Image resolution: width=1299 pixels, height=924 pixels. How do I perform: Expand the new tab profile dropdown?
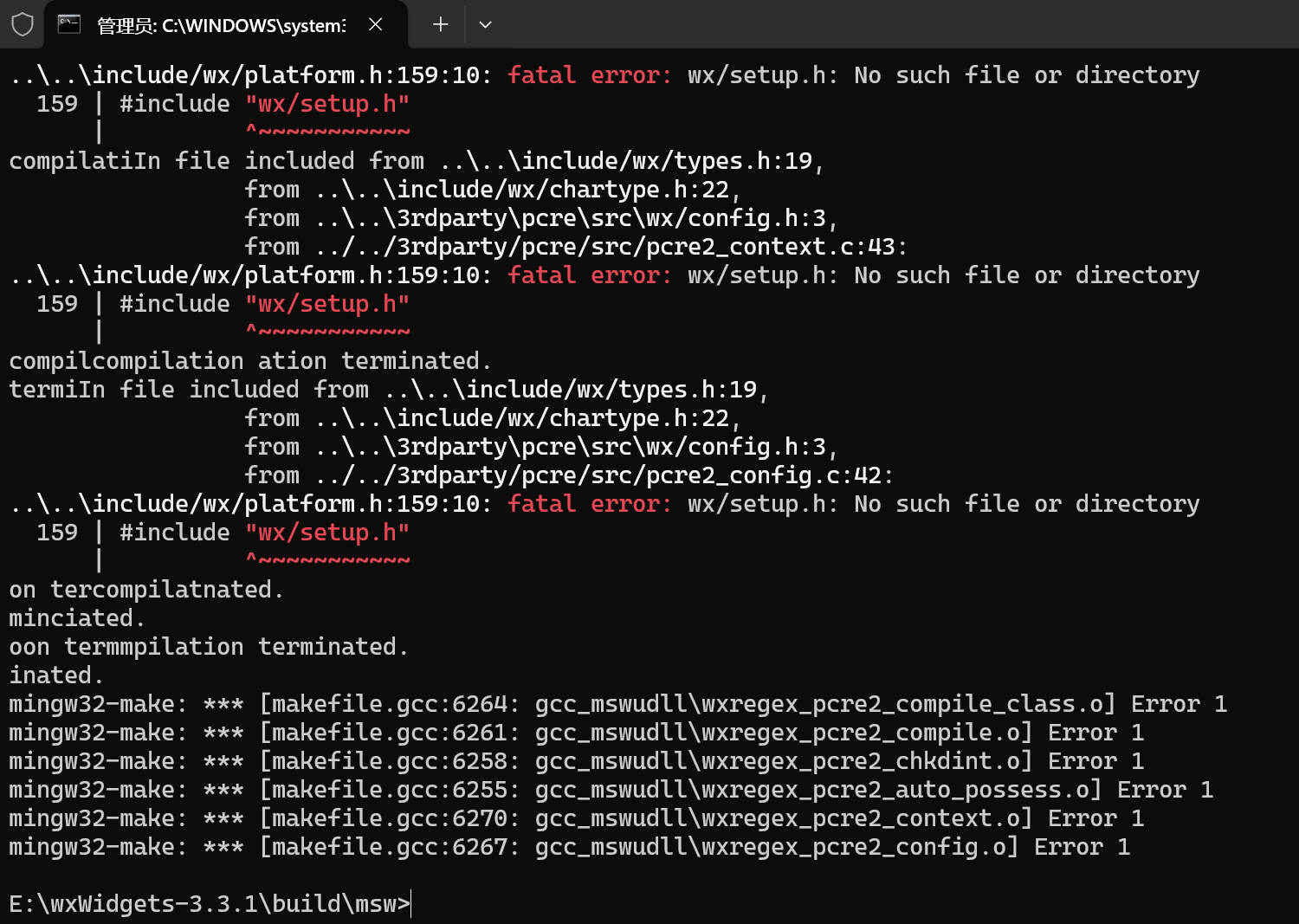tap(485, 24)
